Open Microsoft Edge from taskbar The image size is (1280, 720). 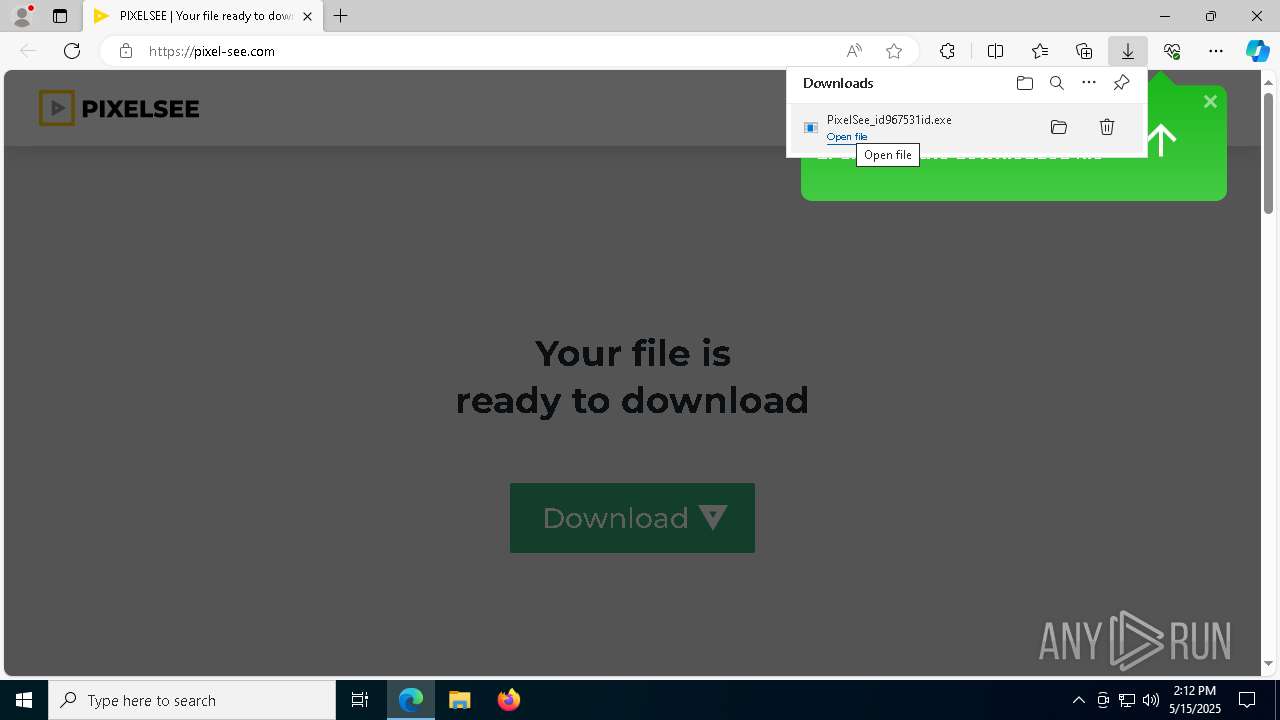[x=411, y=700]
